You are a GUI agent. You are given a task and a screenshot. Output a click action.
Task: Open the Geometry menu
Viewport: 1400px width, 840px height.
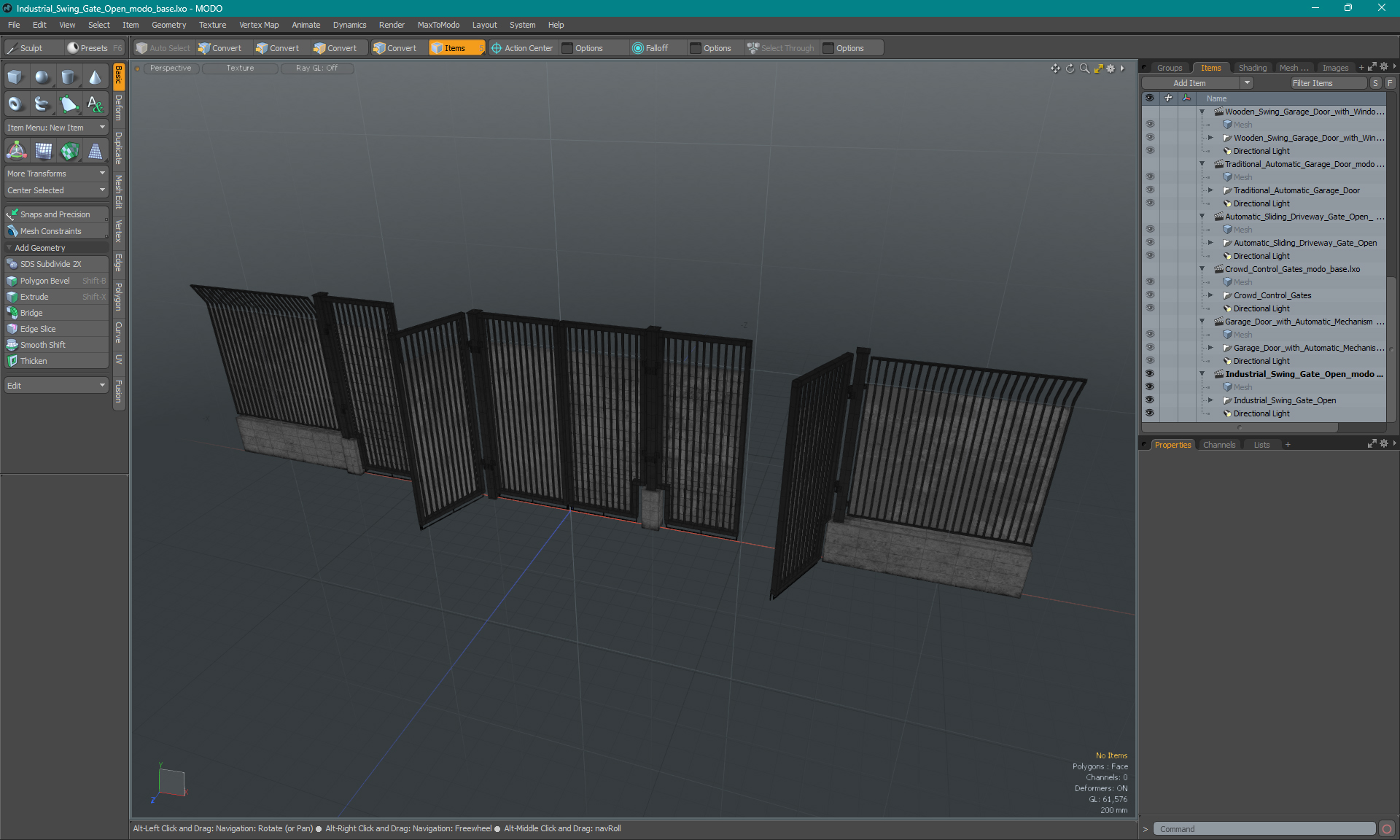(168, 25)
